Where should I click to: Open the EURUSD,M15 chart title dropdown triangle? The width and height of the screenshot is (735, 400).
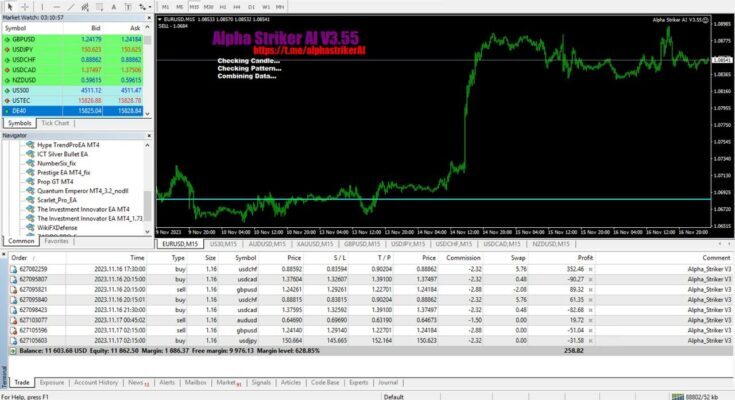pyautogui.click(x=160, y=20)
